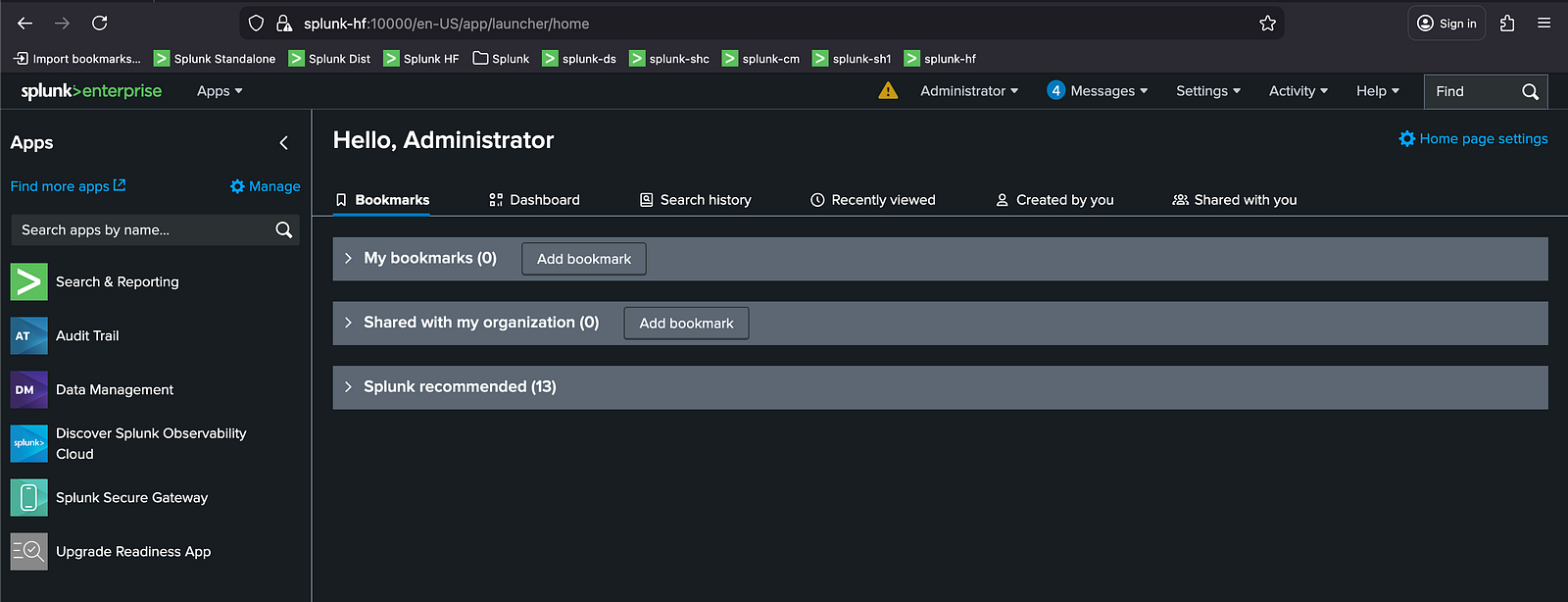Expand Shared with my organization section
Screen dimensions: 1568x602
click(348, 323)
